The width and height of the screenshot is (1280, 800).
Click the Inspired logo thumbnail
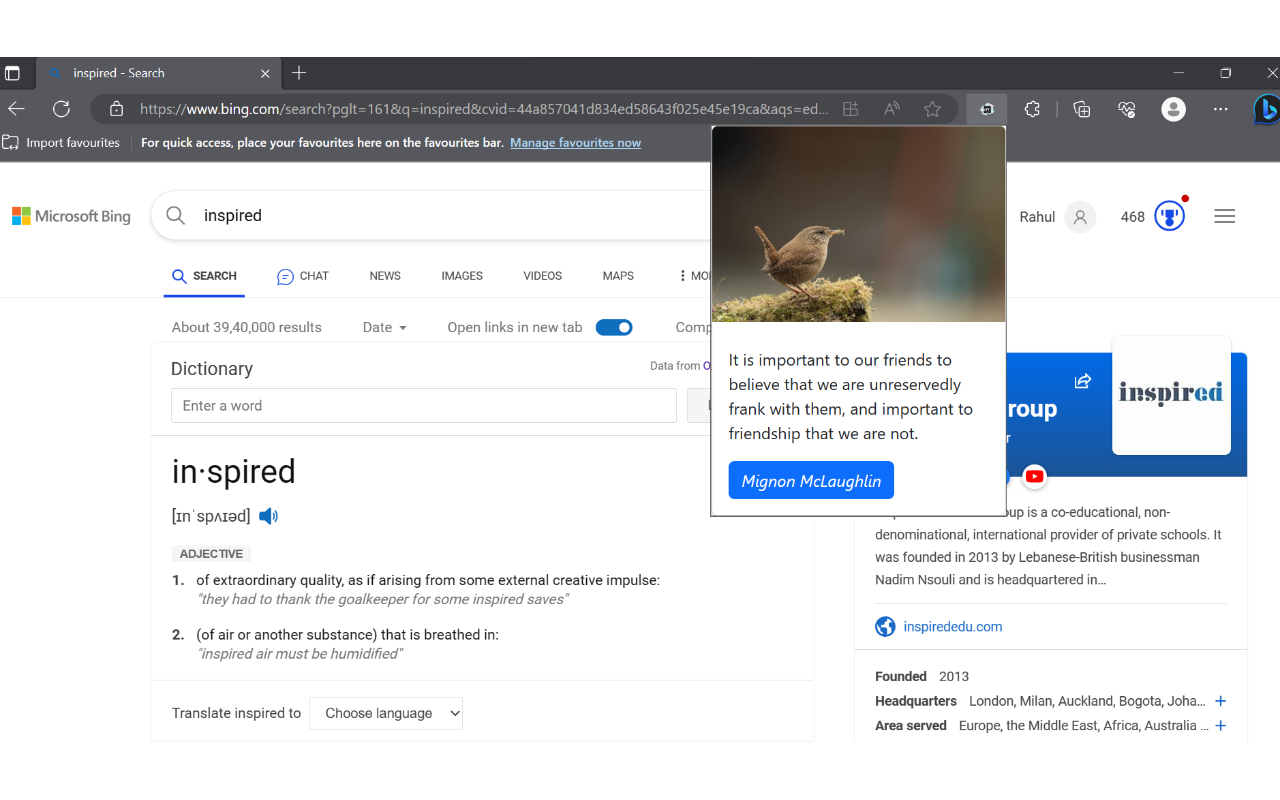(x=1171, y=395)
